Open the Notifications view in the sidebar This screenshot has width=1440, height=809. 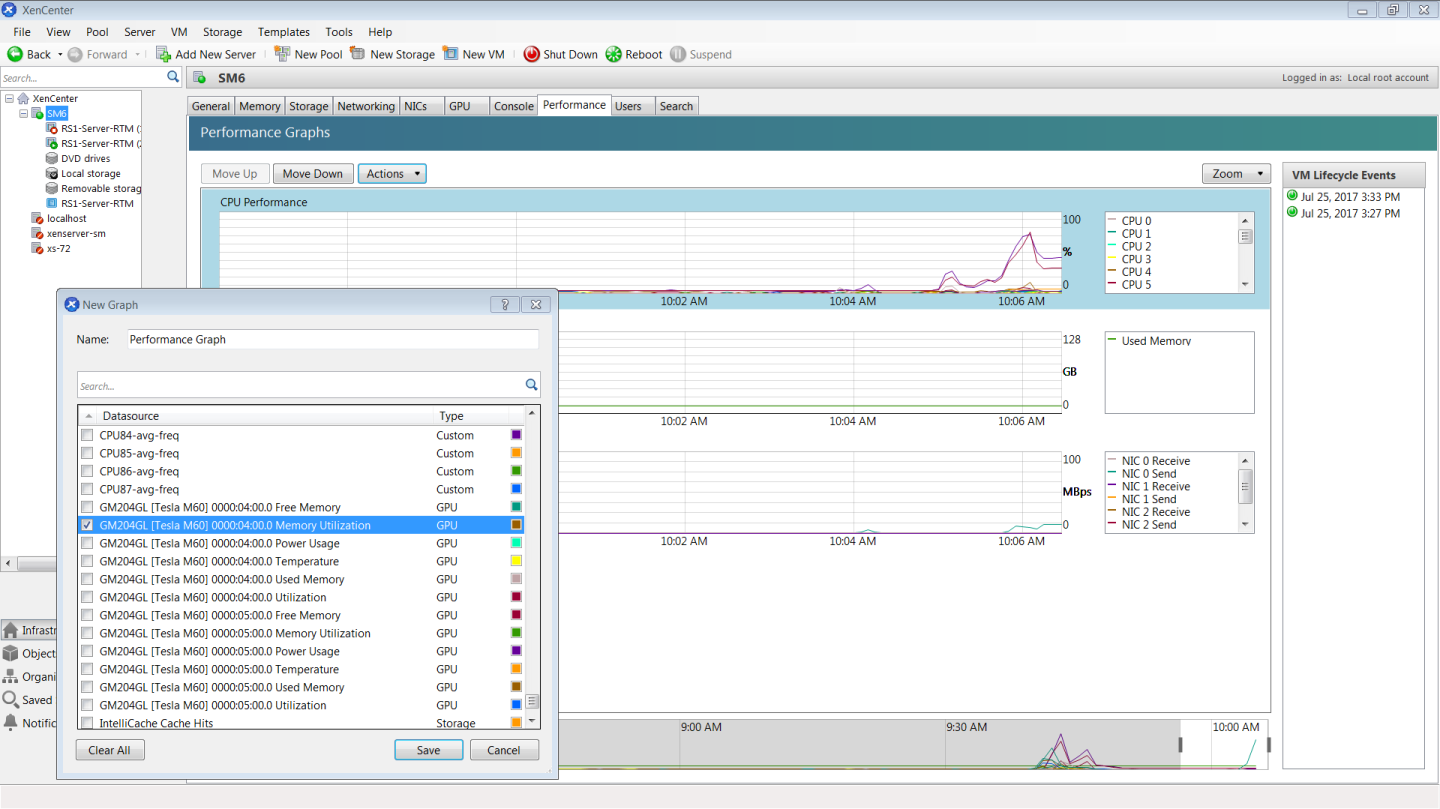pos(30,723)
